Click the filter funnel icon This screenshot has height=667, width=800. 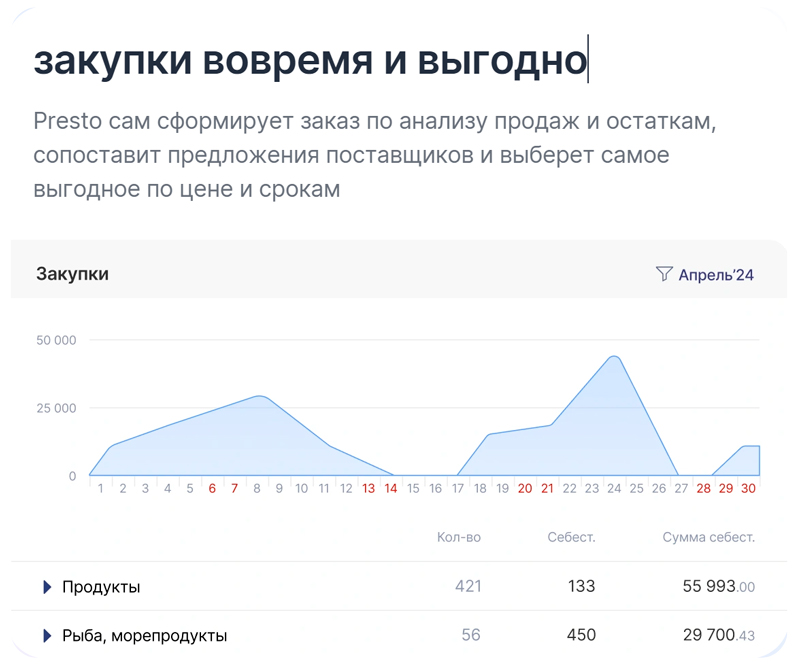point(664,274)
